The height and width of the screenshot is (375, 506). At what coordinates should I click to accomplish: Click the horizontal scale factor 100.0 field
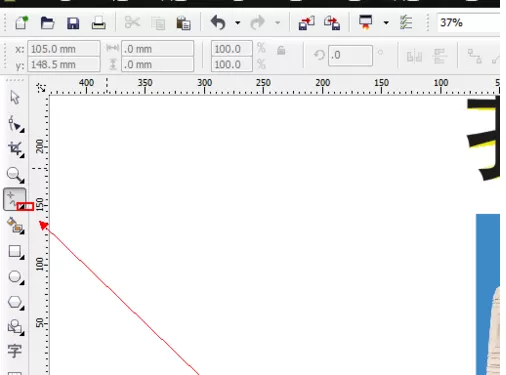click(x=232, y=49)
